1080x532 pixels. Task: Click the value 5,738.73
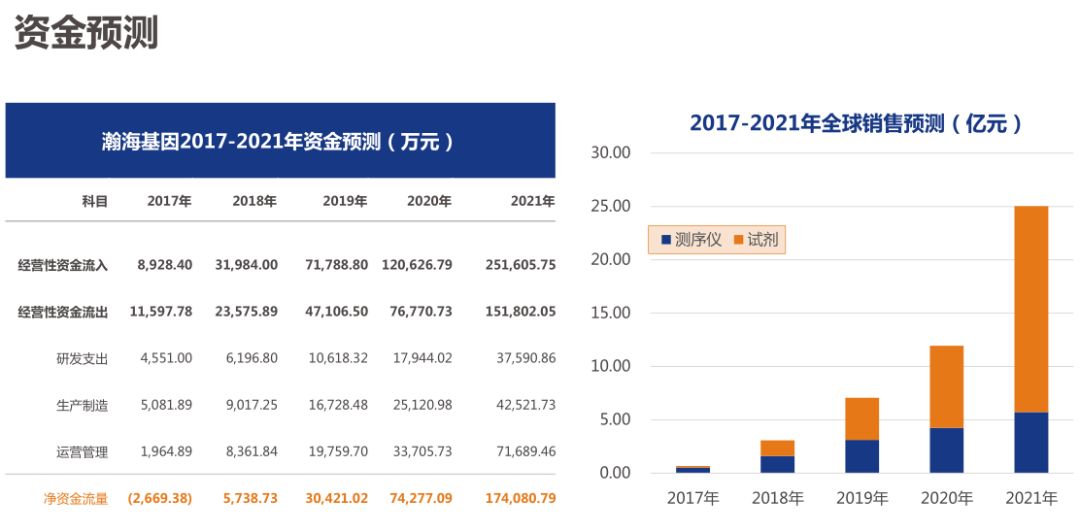click(x=251, y=498)
